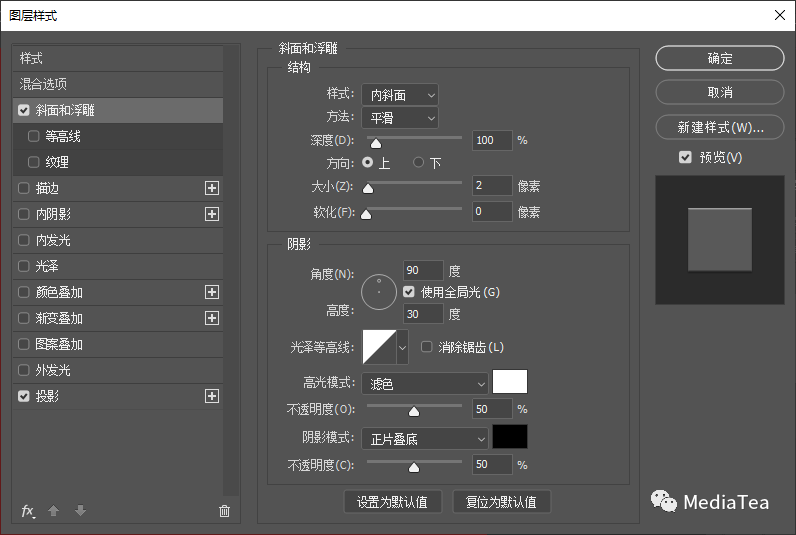
Task: Click the 取消 button
Action: 720,92
